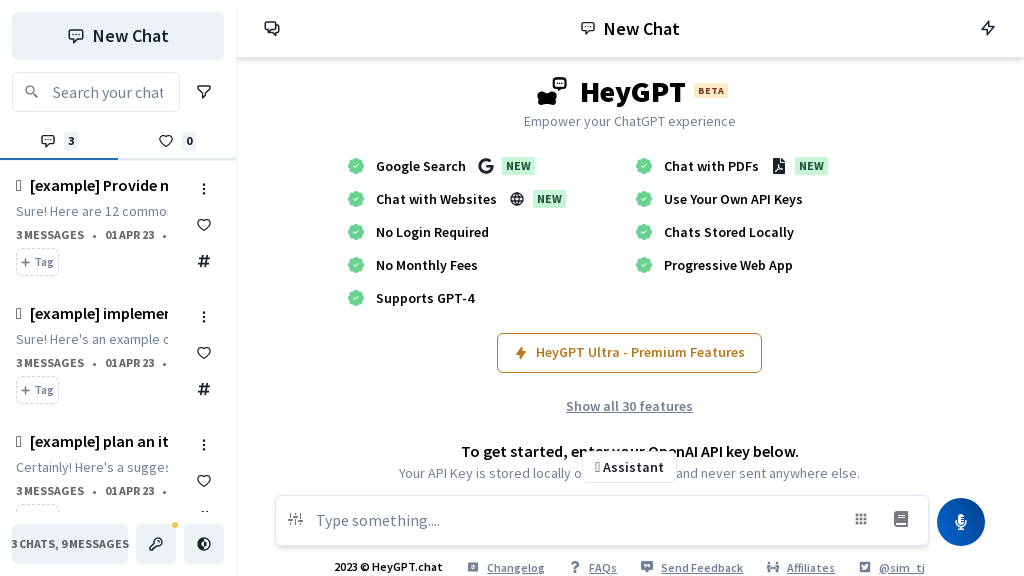Click the yellow notification dot on the key button
This screenshot has height=576, width=1024.
175,524
